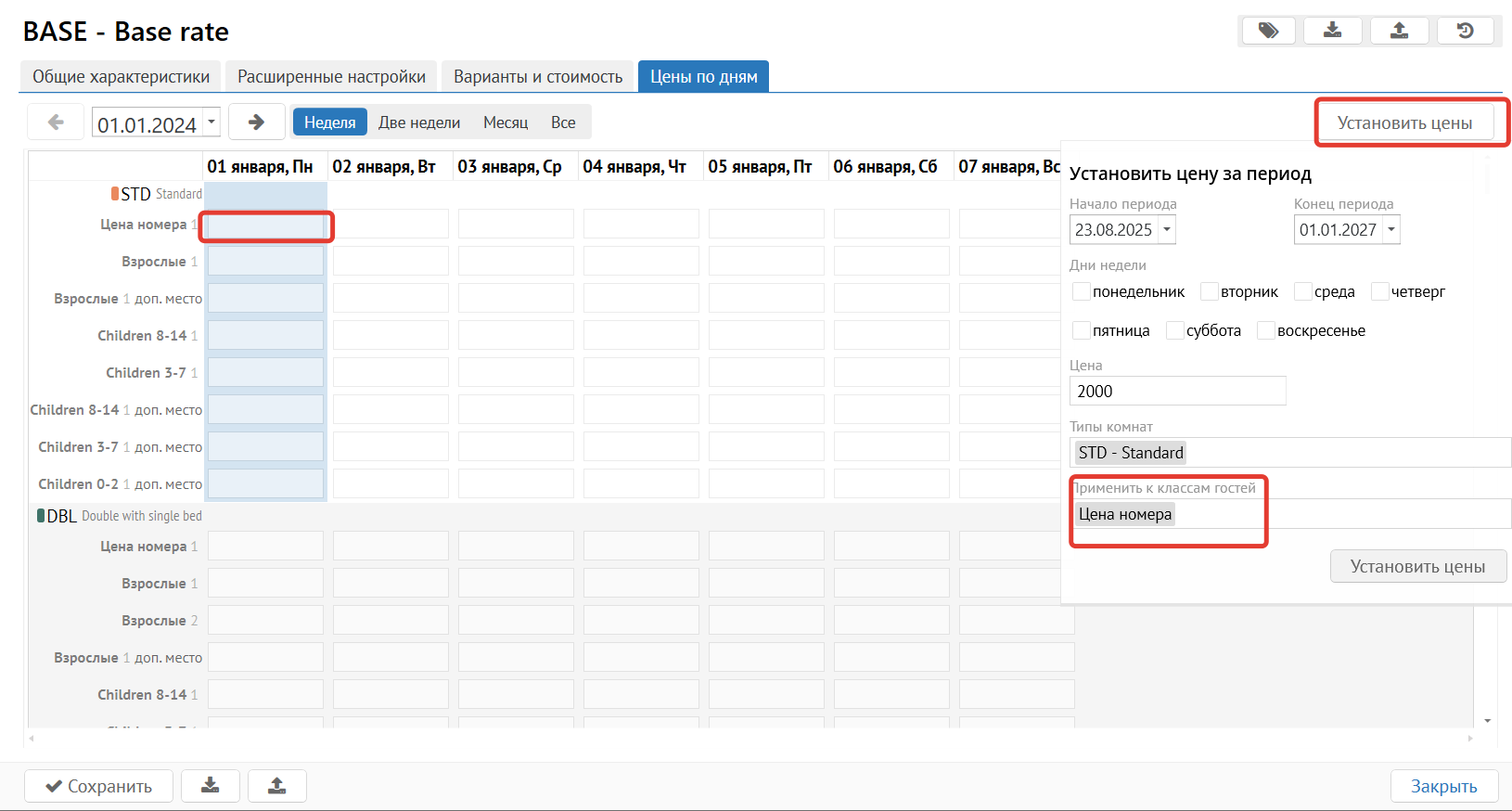Image resolution: width=1512 pixels, height=811 pixels.
Task: Click the upload icon left of Закрыть in the footer
Action: (276, 786)
